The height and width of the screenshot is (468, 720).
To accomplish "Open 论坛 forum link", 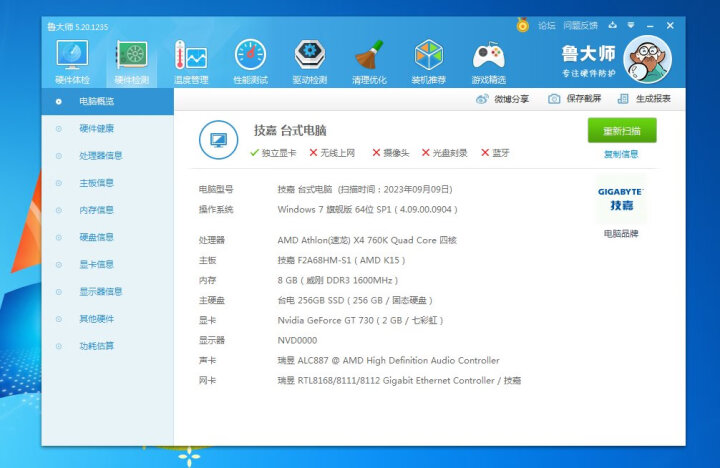I will click(x=546, y=26).
